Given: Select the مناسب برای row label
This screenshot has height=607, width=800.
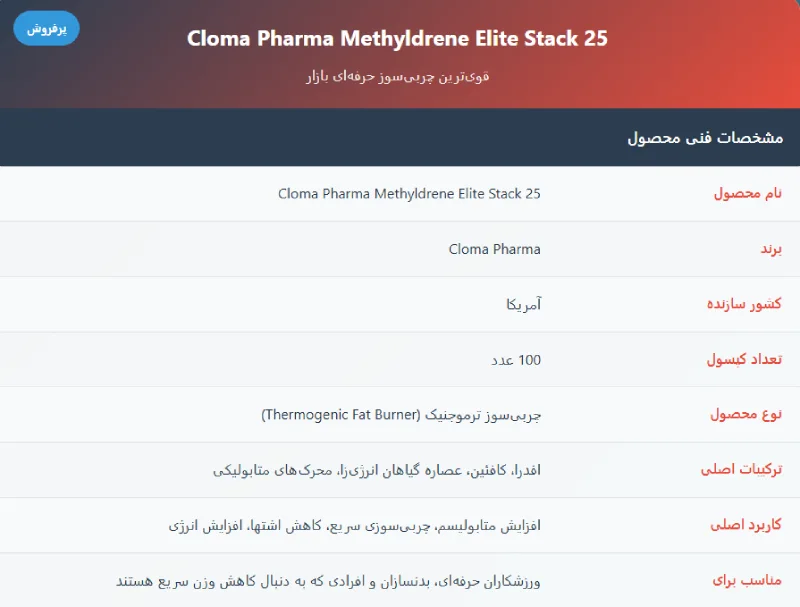Looking at the screenshot, I should (x=747, y=580).
